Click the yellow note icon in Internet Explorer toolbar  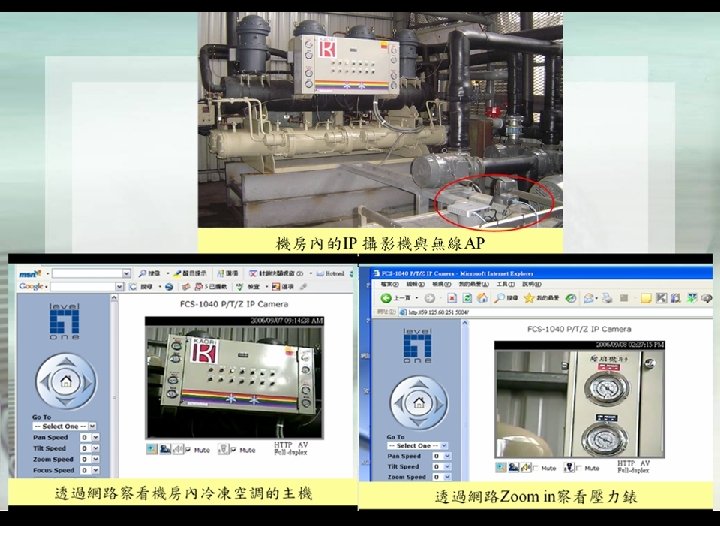646,298
